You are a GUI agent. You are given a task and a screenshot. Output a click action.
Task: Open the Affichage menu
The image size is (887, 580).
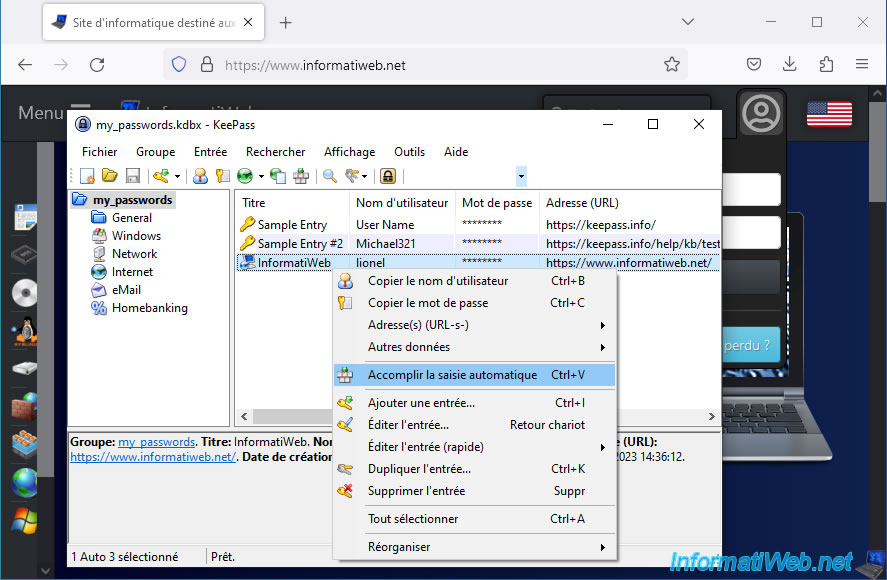(x=350, y=152)
